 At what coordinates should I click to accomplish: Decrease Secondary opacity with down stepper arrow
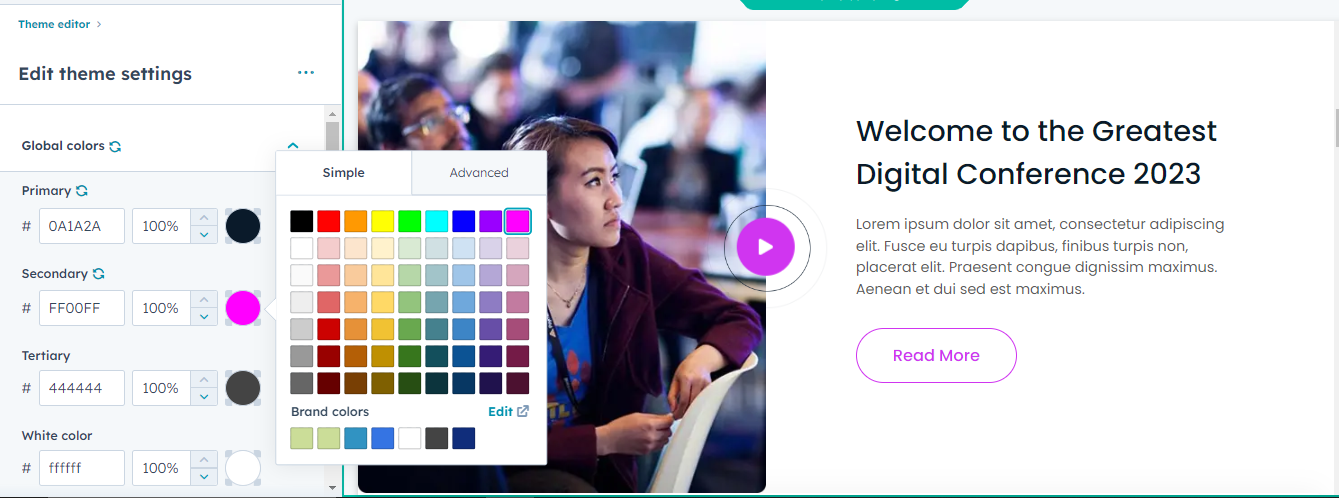click(204, 316)
